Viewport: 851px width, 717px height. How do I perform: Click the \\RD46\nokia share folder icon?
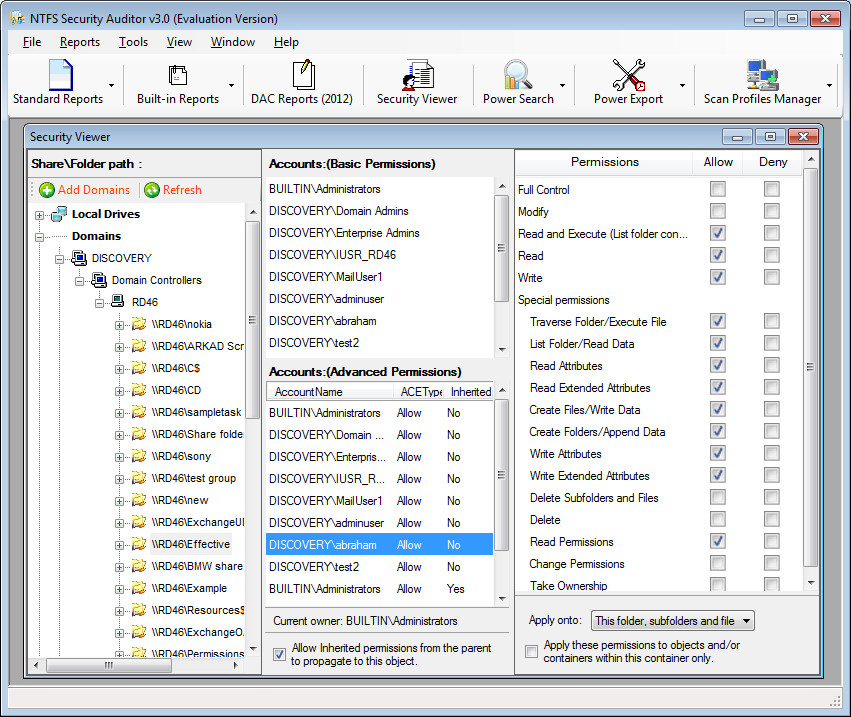(139, 324)
